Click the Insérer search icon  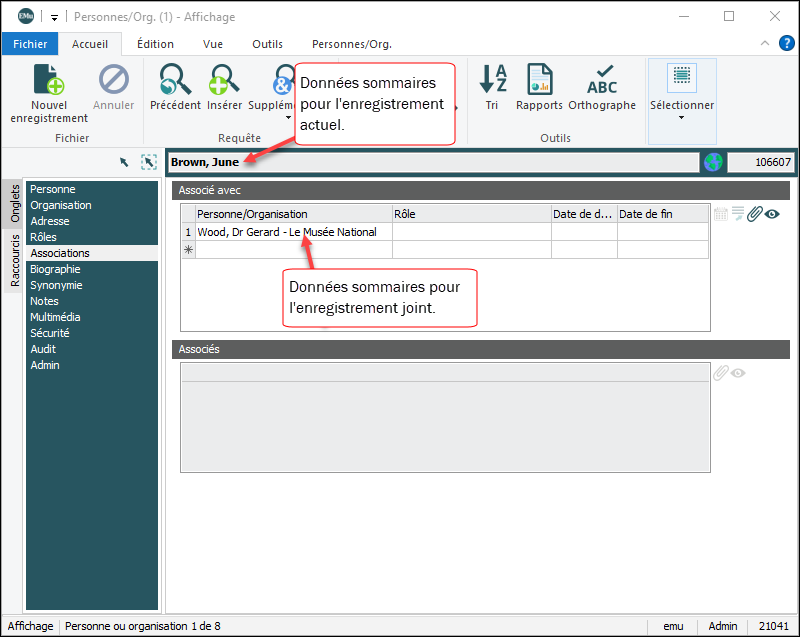[224, 80]
